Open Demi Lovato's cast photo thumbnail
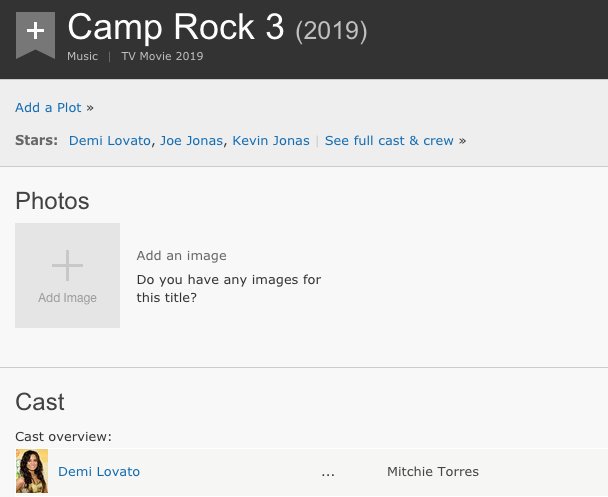 (x=32, y=471)
